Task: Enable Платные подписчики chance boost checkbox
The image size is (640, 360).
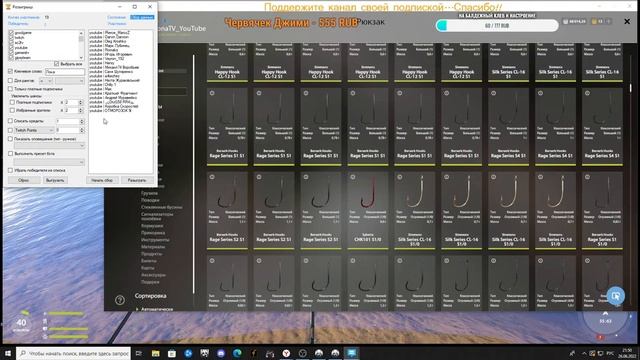Action: pyautogui.click(x=12, y=102)
